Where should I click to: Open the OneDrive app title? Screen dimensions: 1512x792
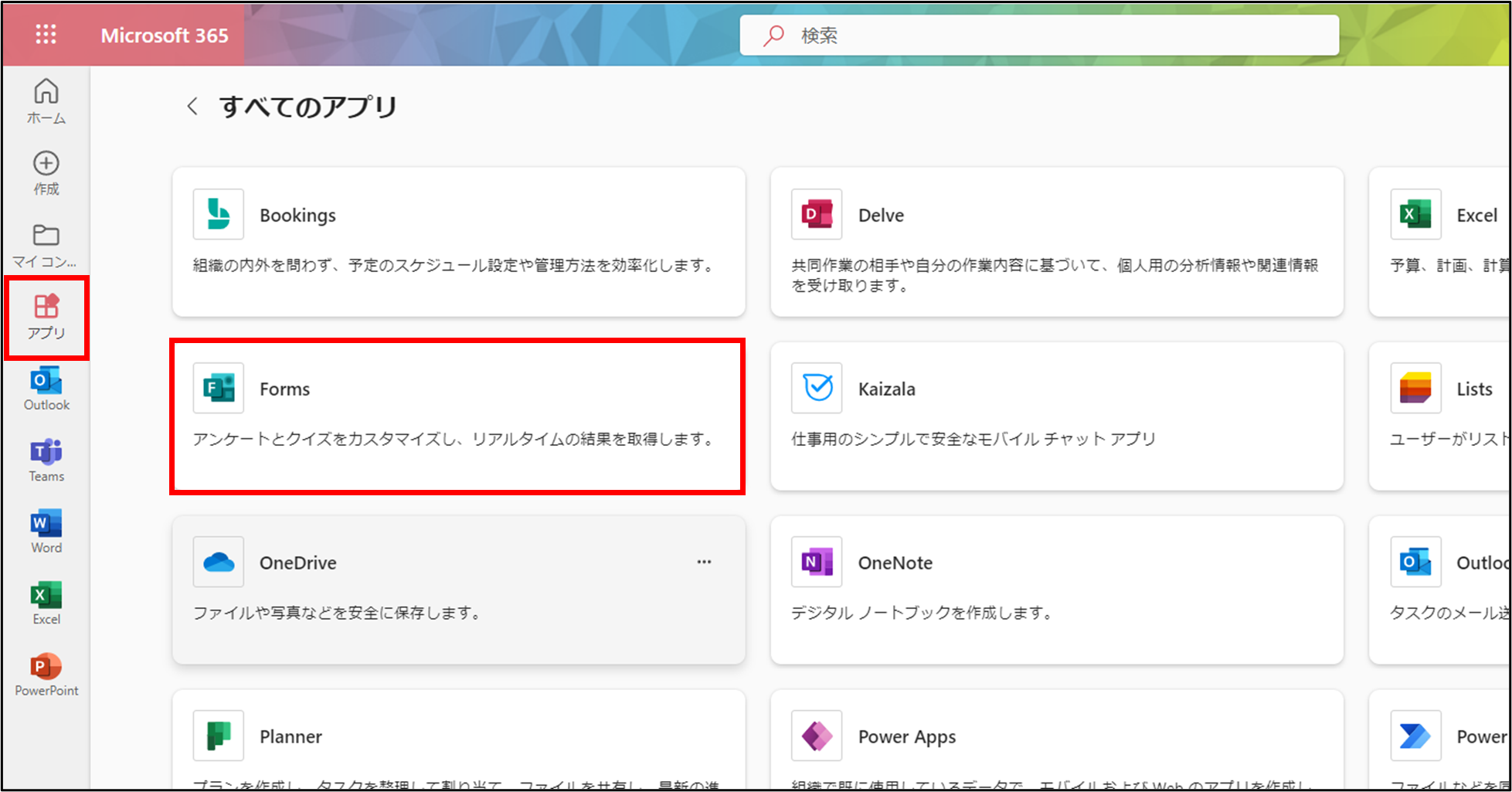pos(297,563)
